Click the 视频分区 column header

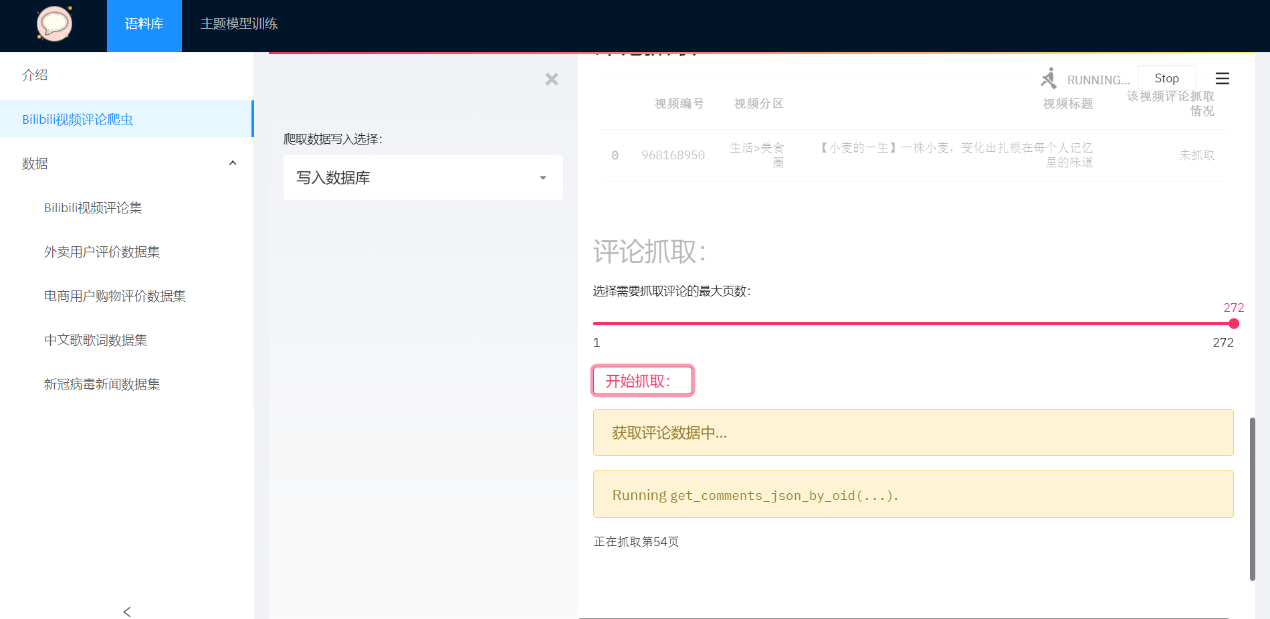(x=758, y=104)
